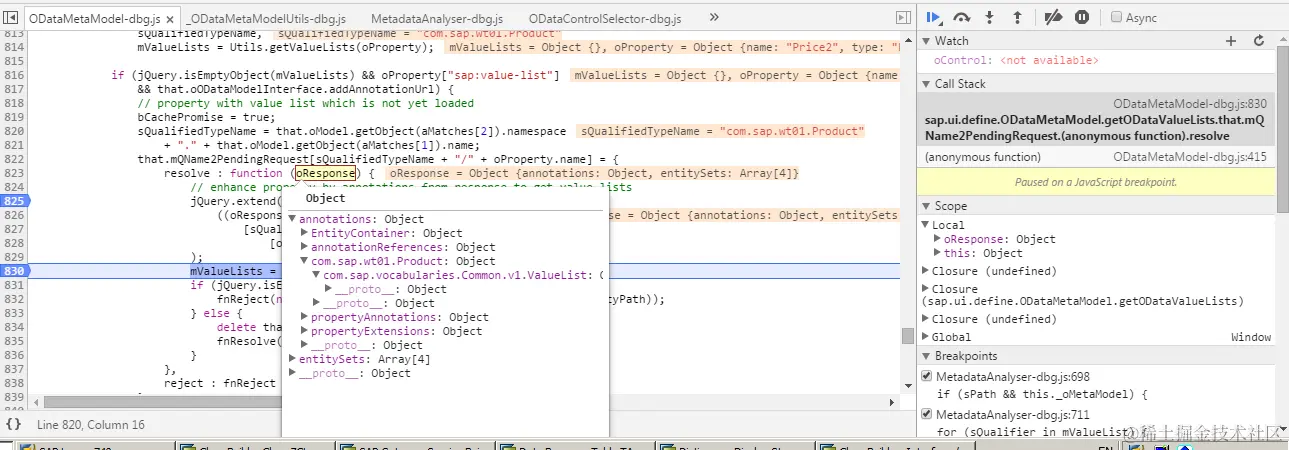
Task: Collapse the annotations node in the popup
Action: tap(292, 219)
